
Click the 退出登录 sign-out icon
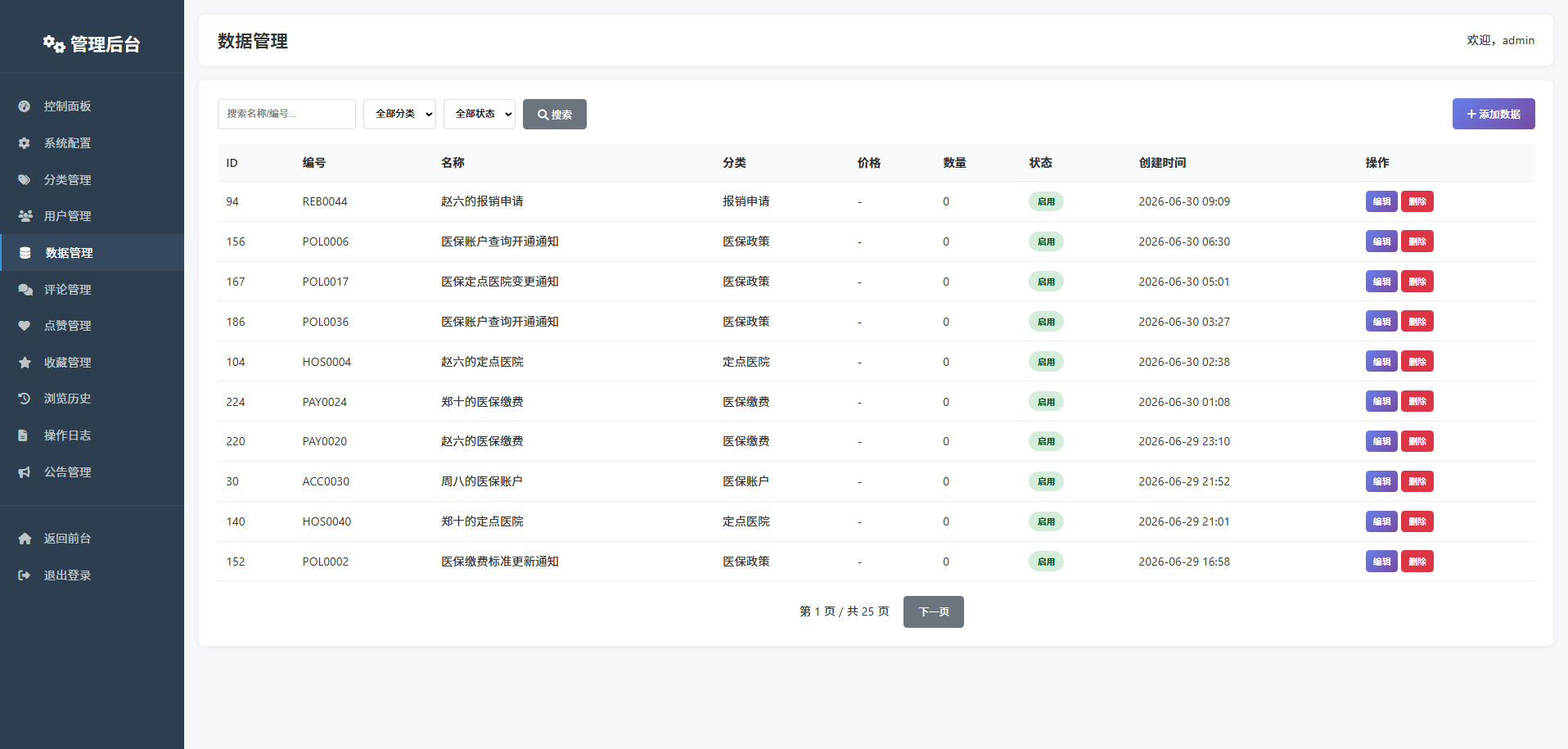(x=25, y=575)
